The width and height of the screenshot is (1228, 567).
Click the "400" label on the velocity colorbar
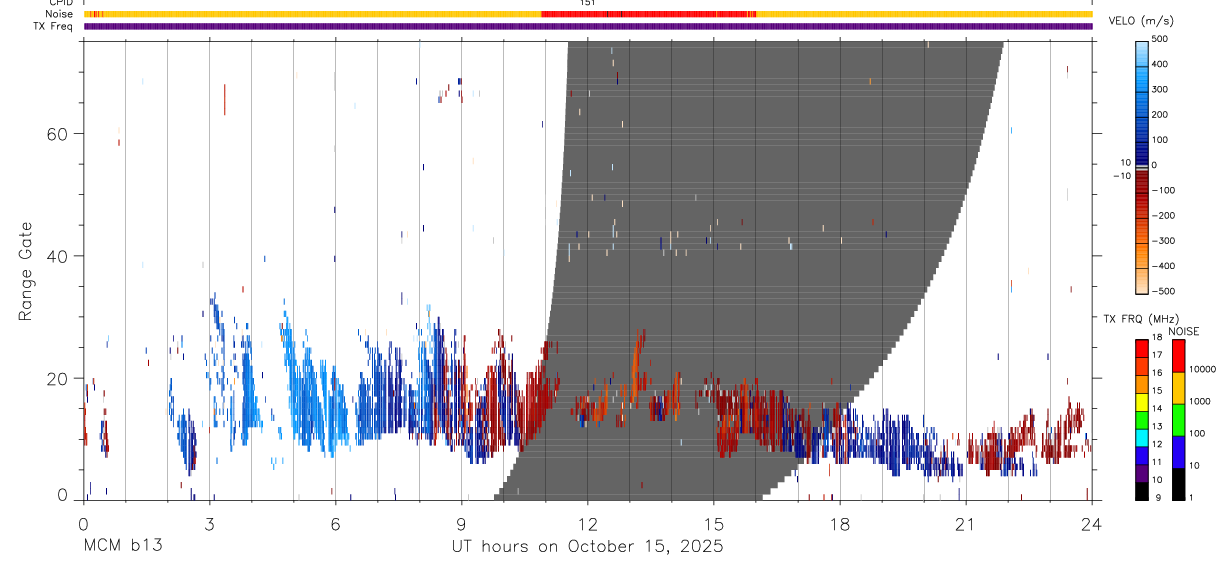[x=1159, y=64]
